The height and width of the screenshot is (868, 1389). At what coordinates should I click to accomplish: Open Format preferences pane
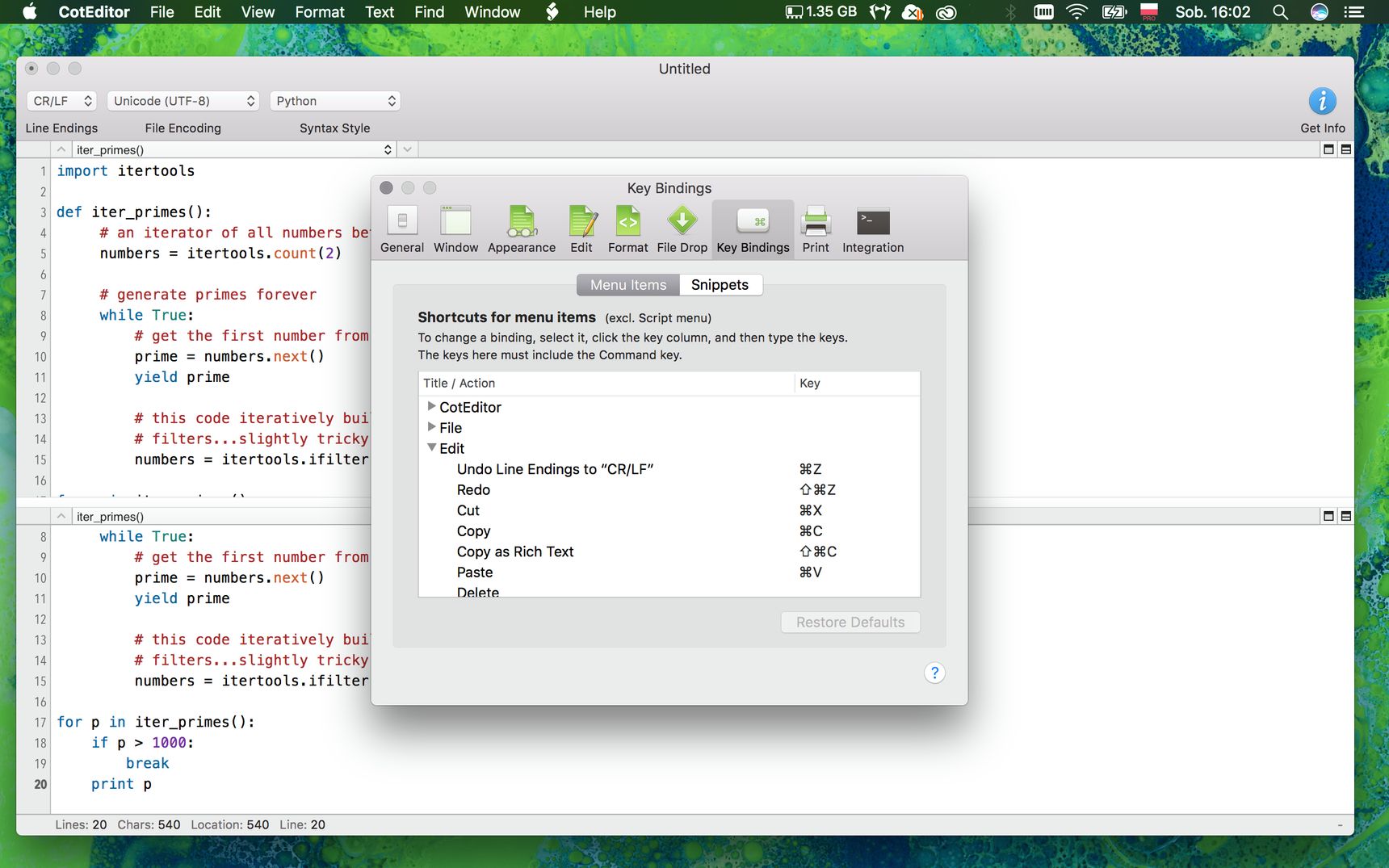click(627, 229)
